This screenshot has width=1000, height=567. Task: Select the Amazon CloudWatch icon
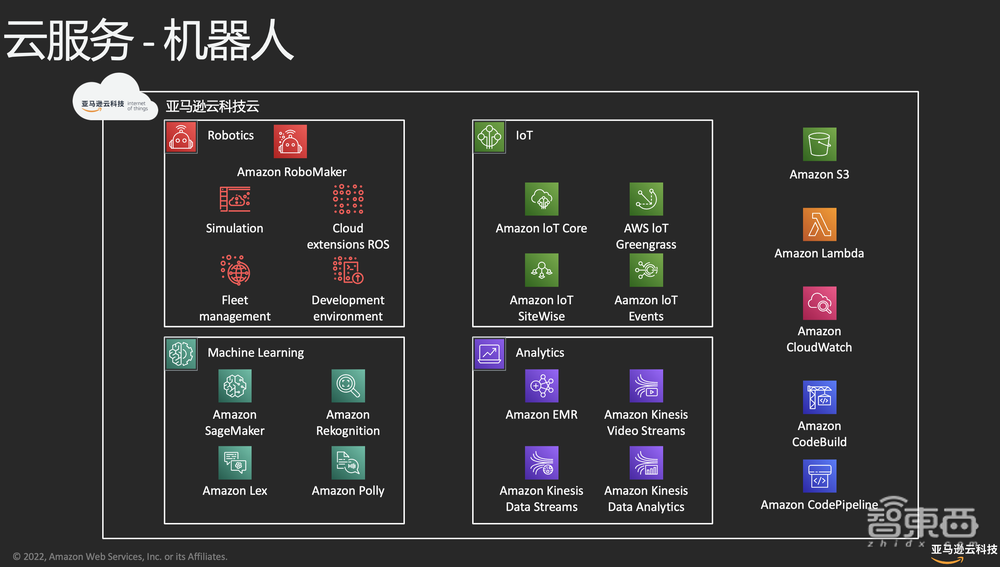click(x=819, y=303)
